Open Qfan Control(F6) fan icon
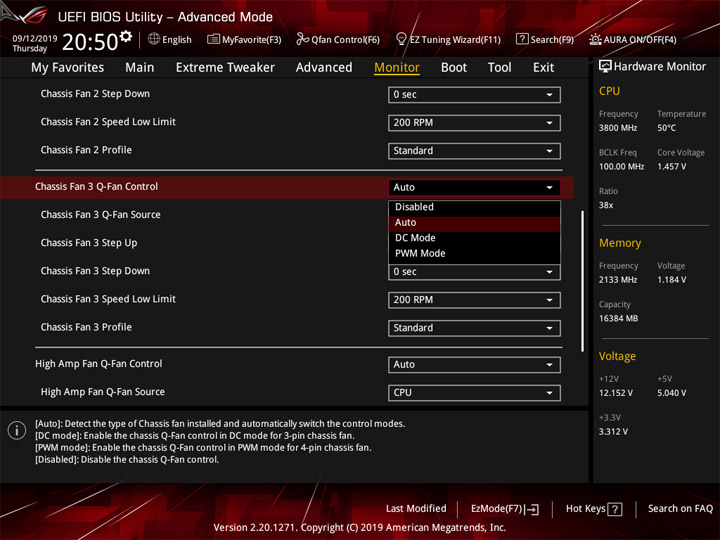The image size is (720, 540). [x=302, y=39]
